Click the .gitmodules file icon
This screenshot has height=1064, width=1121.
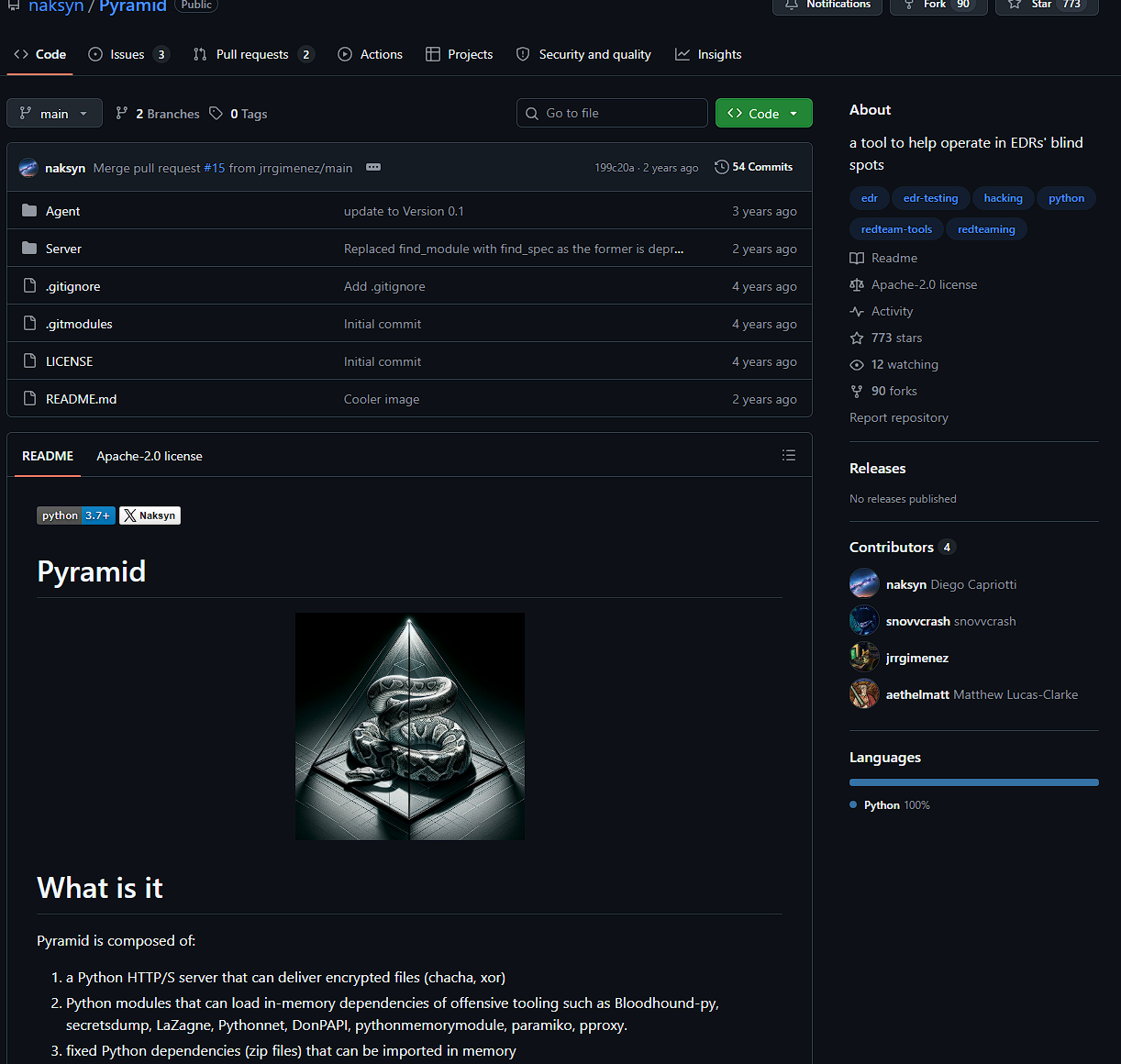pyautogui.click(x=29, y=323)
